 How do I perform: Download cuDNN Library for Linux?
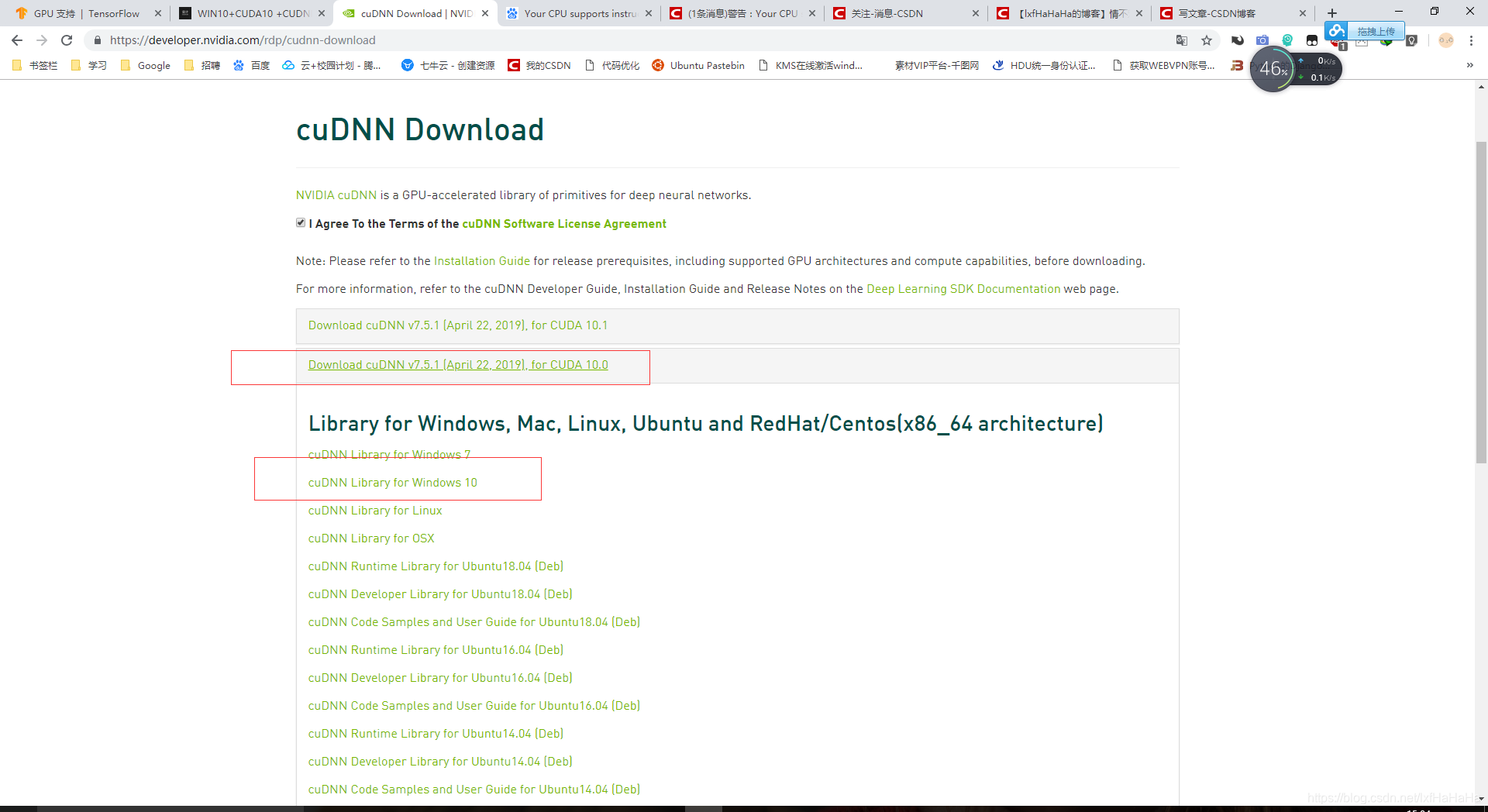(x=375, y=511)
